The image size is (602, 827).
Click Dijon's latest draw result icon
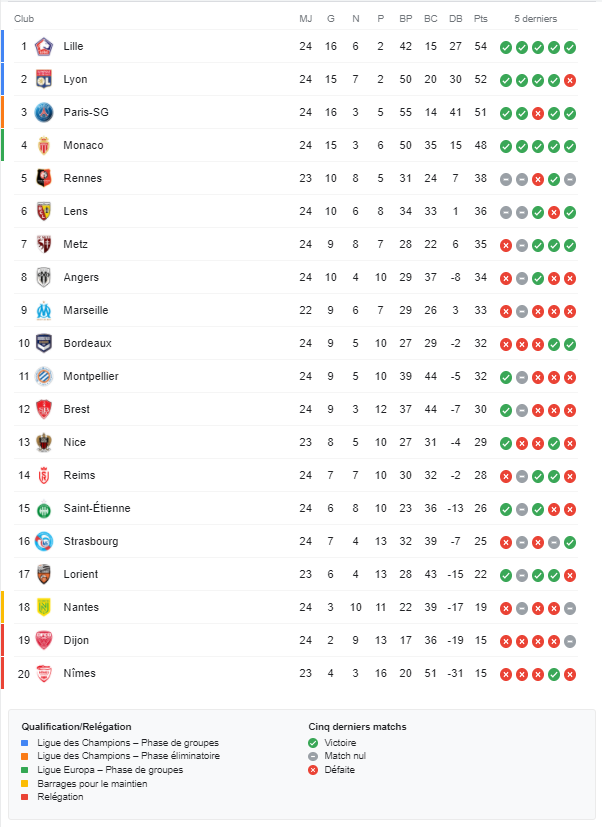570,641
